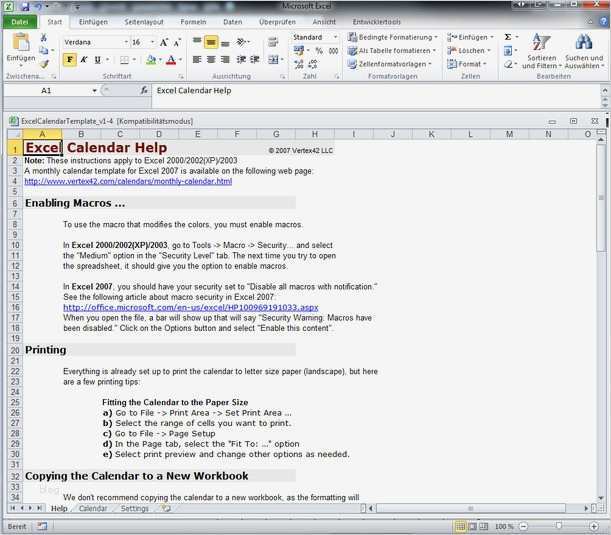The width and height of the screenshot is (611, 535).
Task: Open the fill color dropdown arrow
Action: click(160, 60)
